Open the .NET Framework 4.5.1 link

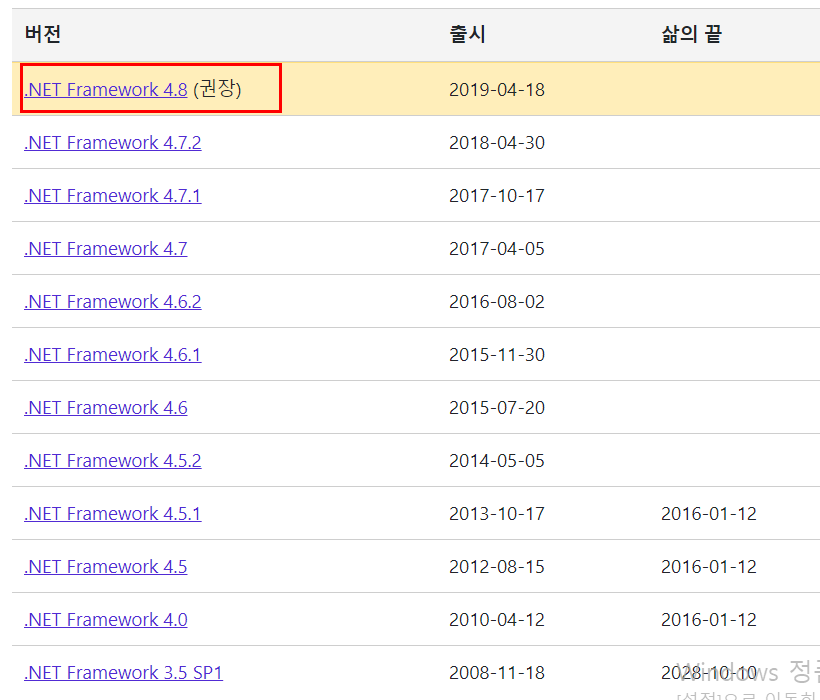coord(112,514)
